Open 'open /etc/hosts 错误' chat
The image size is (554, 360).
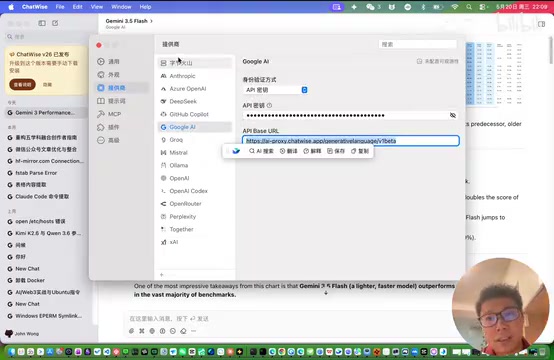(x=46, y=222)
